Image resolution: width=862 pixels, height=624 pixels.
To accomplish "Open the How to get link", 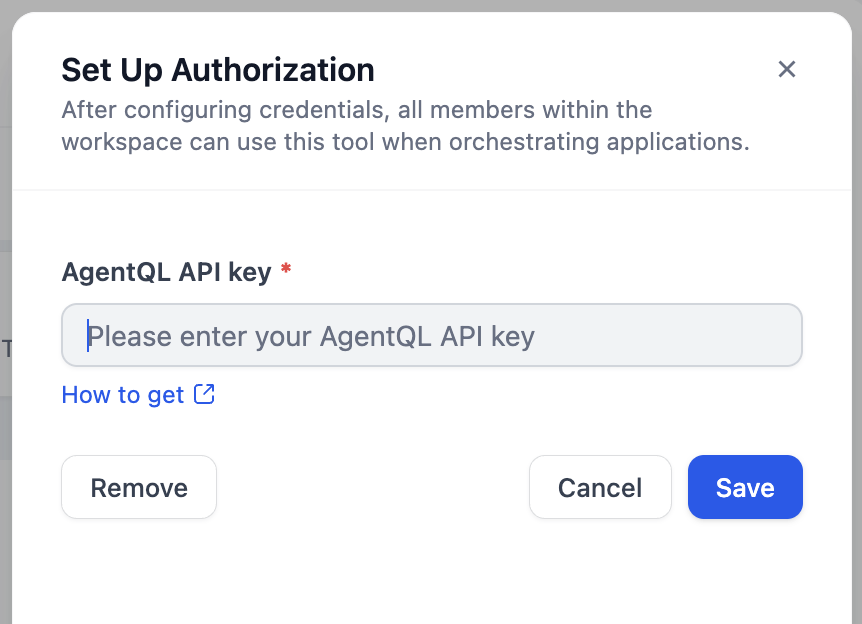I will pyautogui.click(x=123, y=395).
